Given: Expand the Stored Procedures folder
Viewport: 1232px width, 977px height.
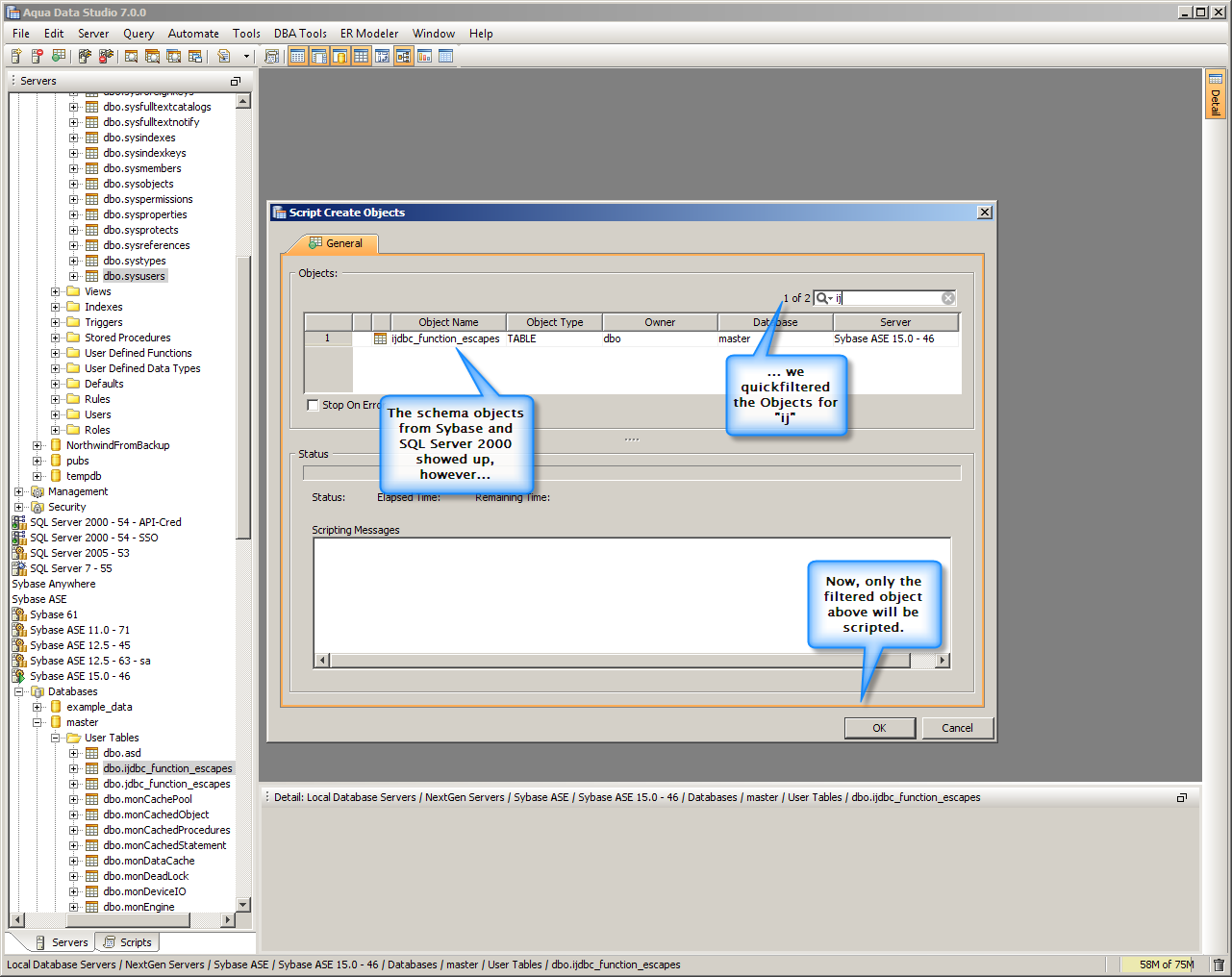Looking at the screenshot, I should (56, 338).
